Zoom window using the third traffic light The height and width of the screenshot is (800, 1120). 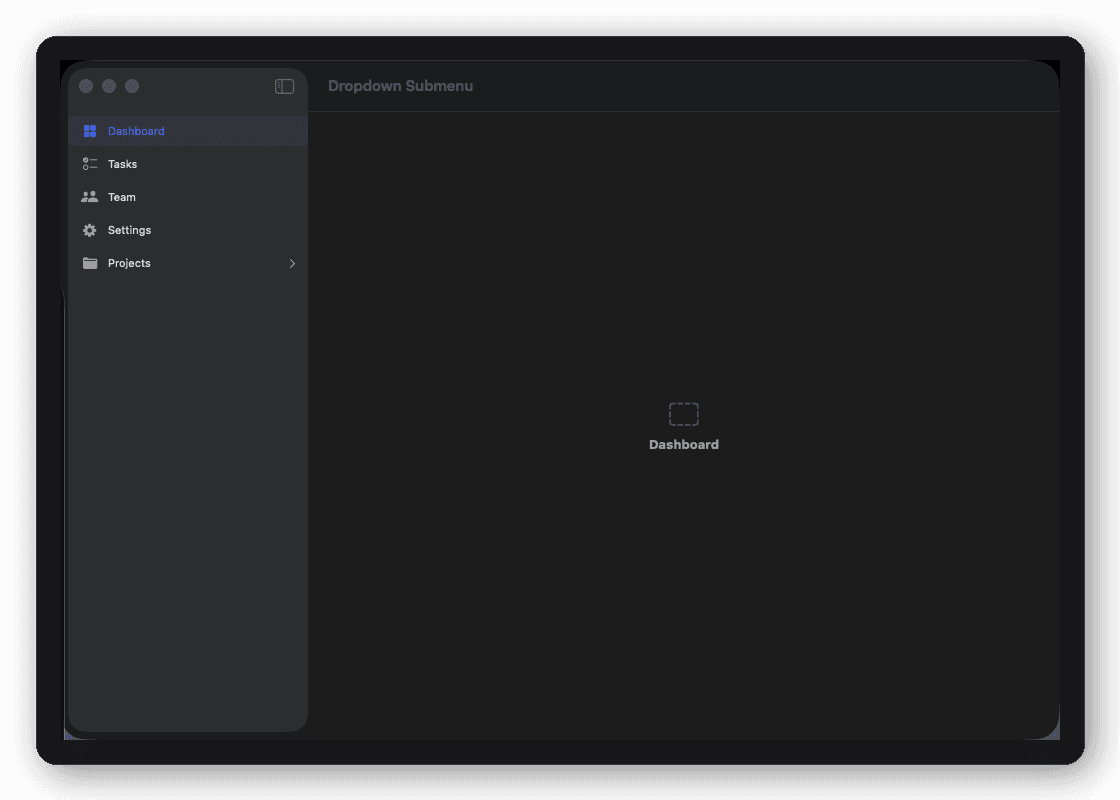coord(132,86)
